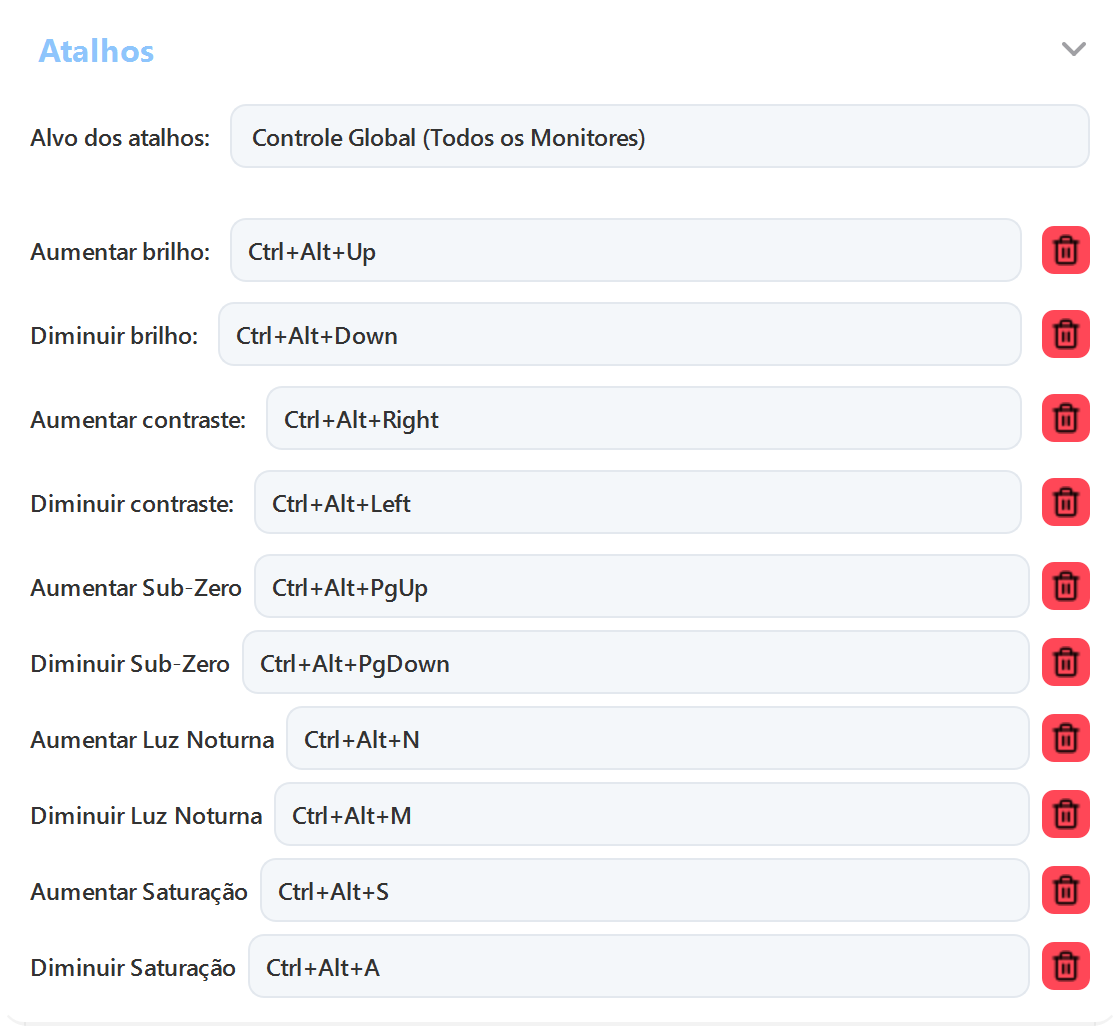This screenshot has height=1026, width=1120.
Task: Click the 'Aumentar Saturação' label
Action: [139, 892]
